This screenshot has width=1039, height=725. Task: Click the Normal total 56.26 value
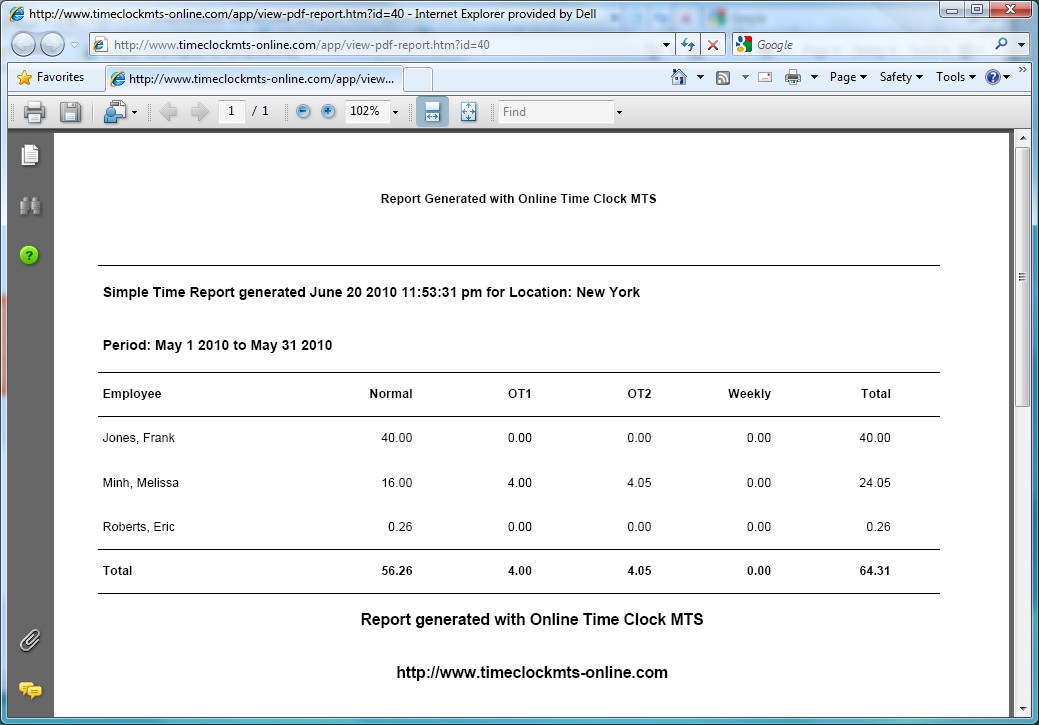click(397, 571)
